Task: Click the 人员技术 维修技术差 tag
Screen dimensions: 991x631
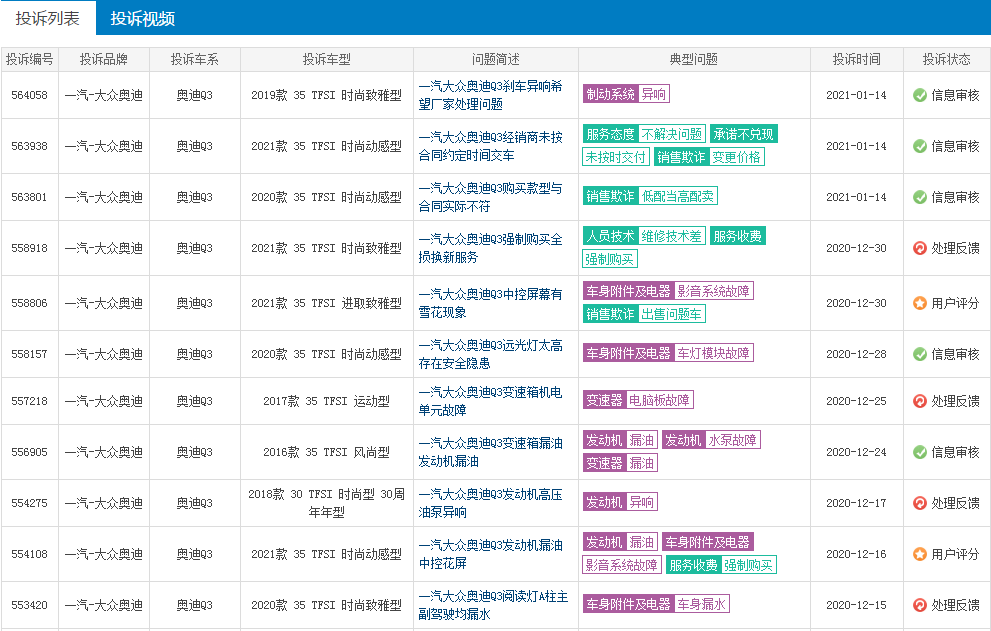Action: tap(644, 236)
